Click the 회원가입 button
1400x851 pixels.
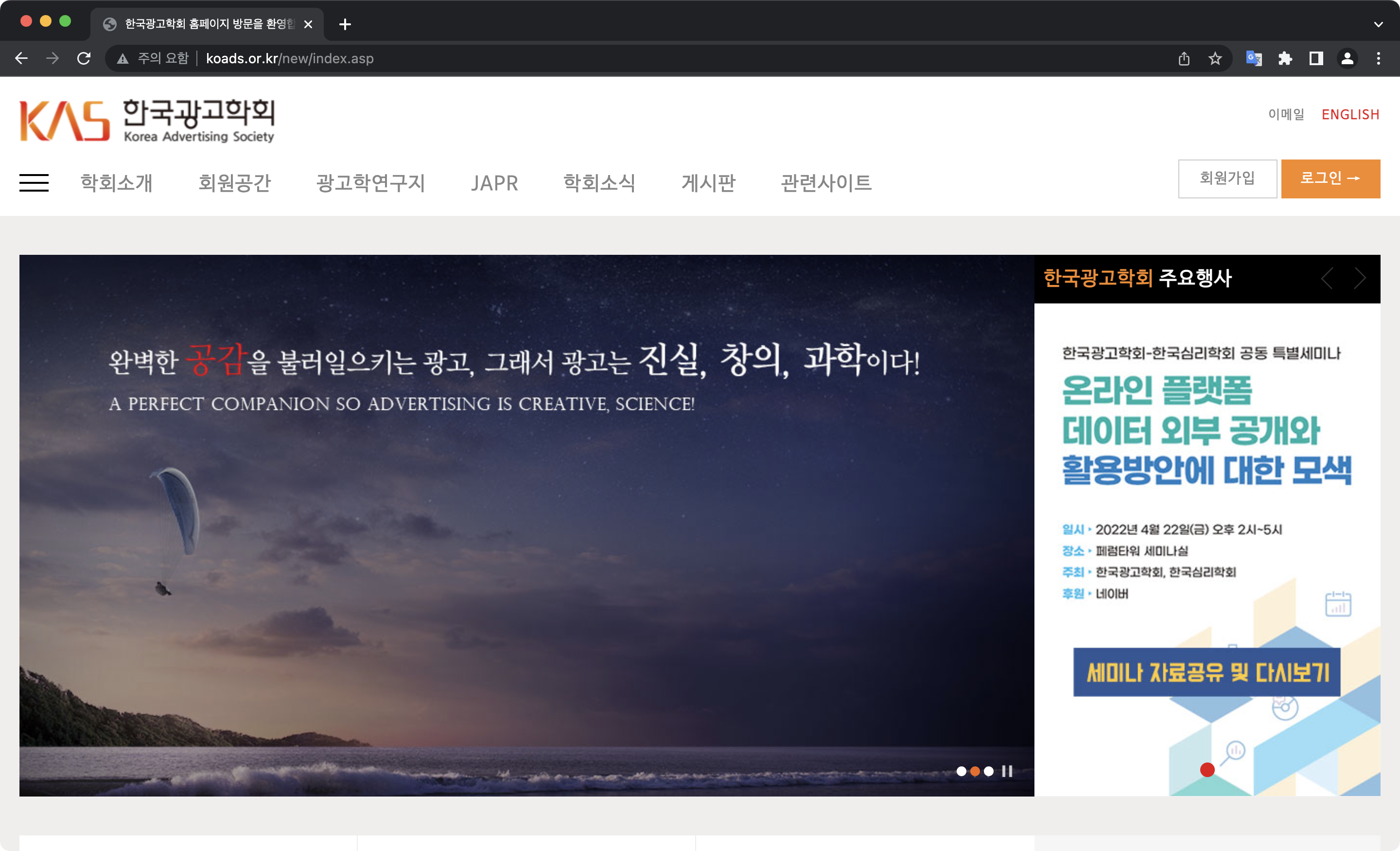click(1227, 178)
